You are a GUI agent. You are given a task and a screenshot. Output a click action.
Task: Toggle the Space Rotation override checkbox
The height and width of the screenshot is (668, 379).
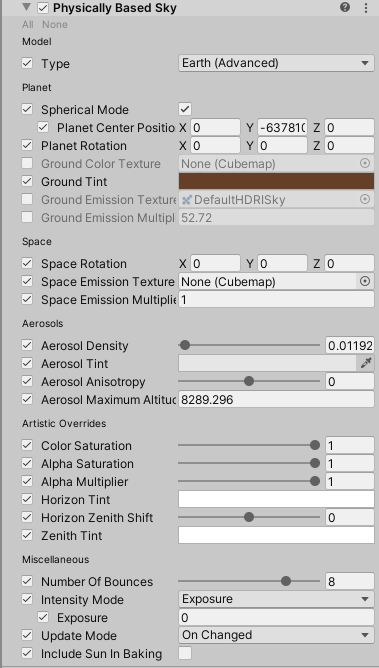[27, 263]
